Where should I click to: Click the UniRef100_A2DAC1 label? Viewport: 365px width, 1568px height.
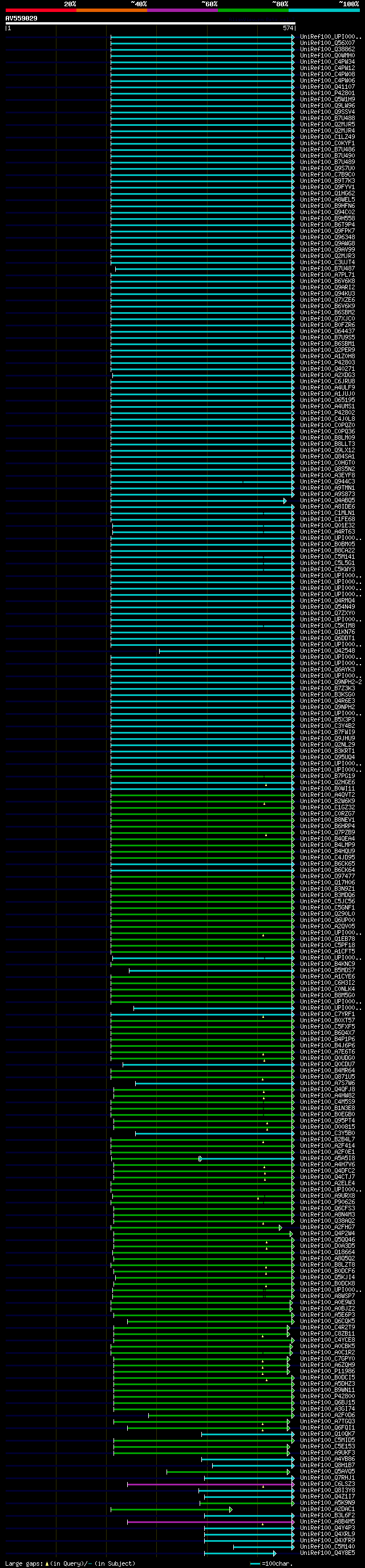point(327,1509)
